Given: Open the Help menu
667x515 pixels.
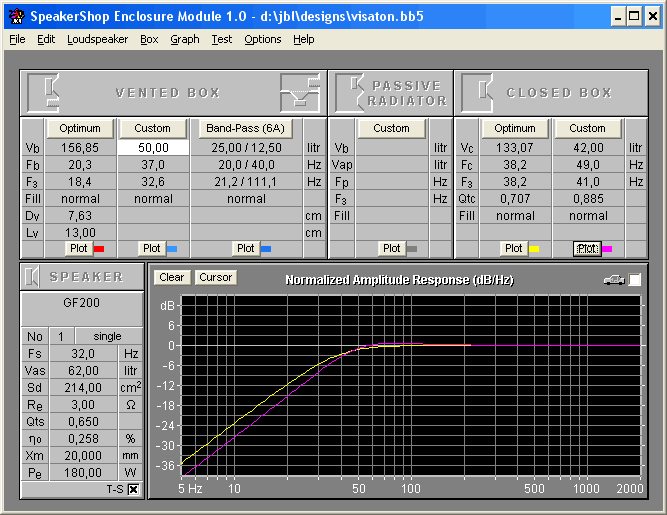Looking at the screenshot, I should [304, 39].
